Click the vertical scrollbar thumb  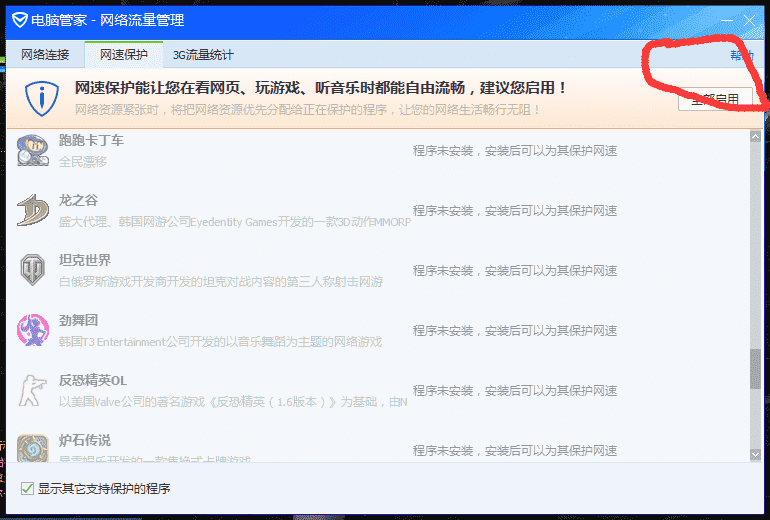[756, 369]
